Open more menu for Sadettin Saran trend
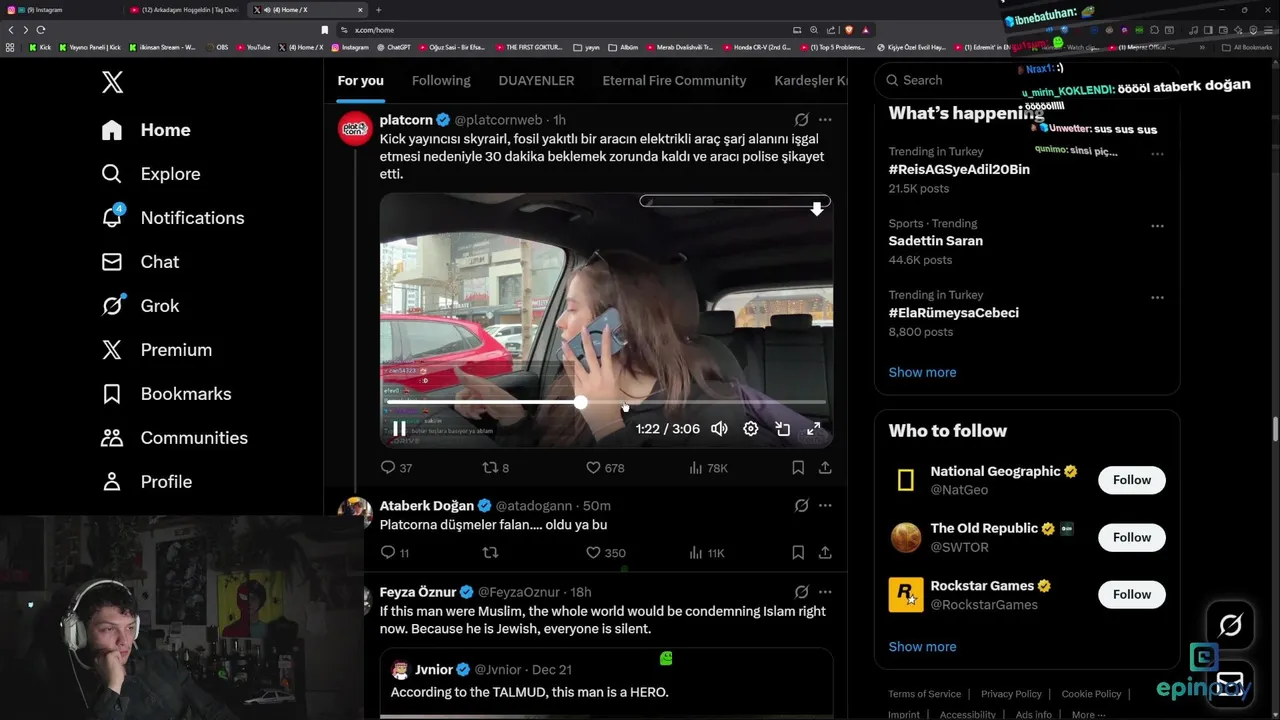1280x720 pixels. 1157,226
